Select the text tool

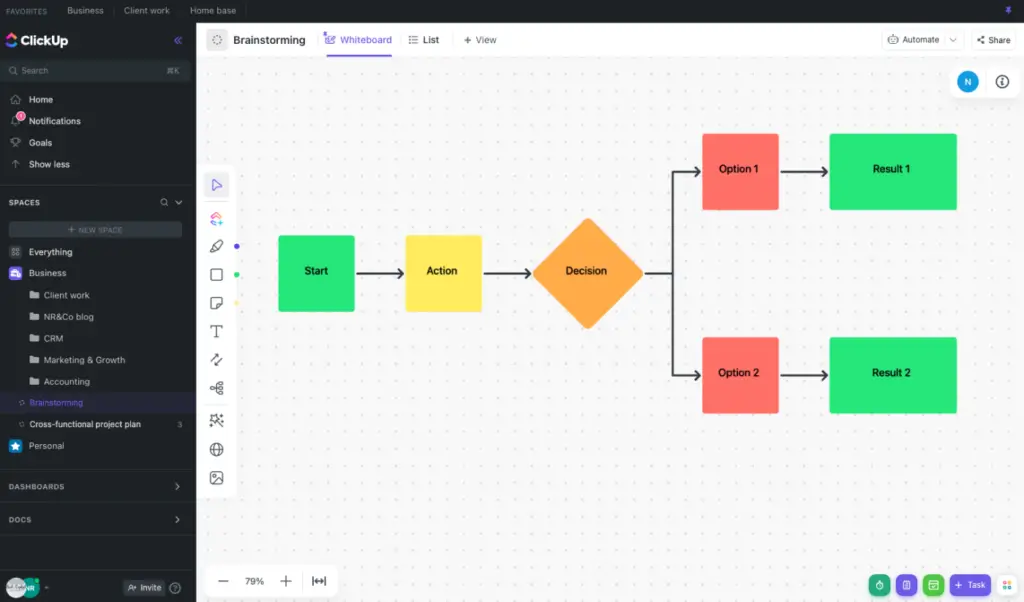pyautogui.click(x=216, y=331)
